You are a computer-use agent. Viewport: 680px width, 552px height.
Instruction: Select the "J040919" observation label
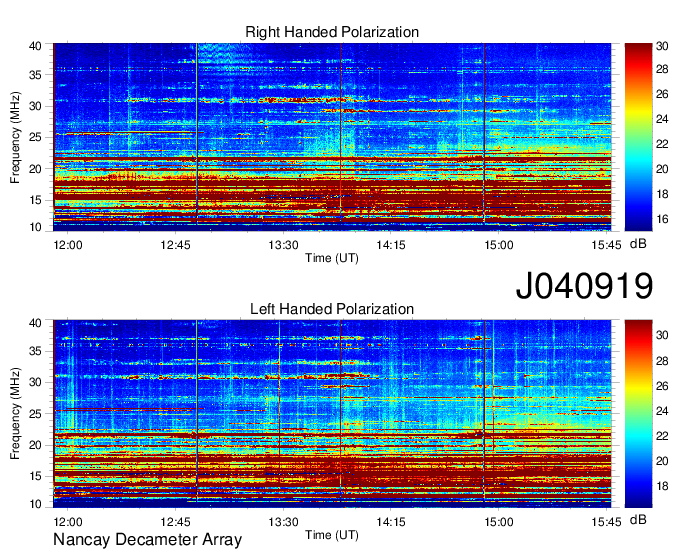coord(584,285)
